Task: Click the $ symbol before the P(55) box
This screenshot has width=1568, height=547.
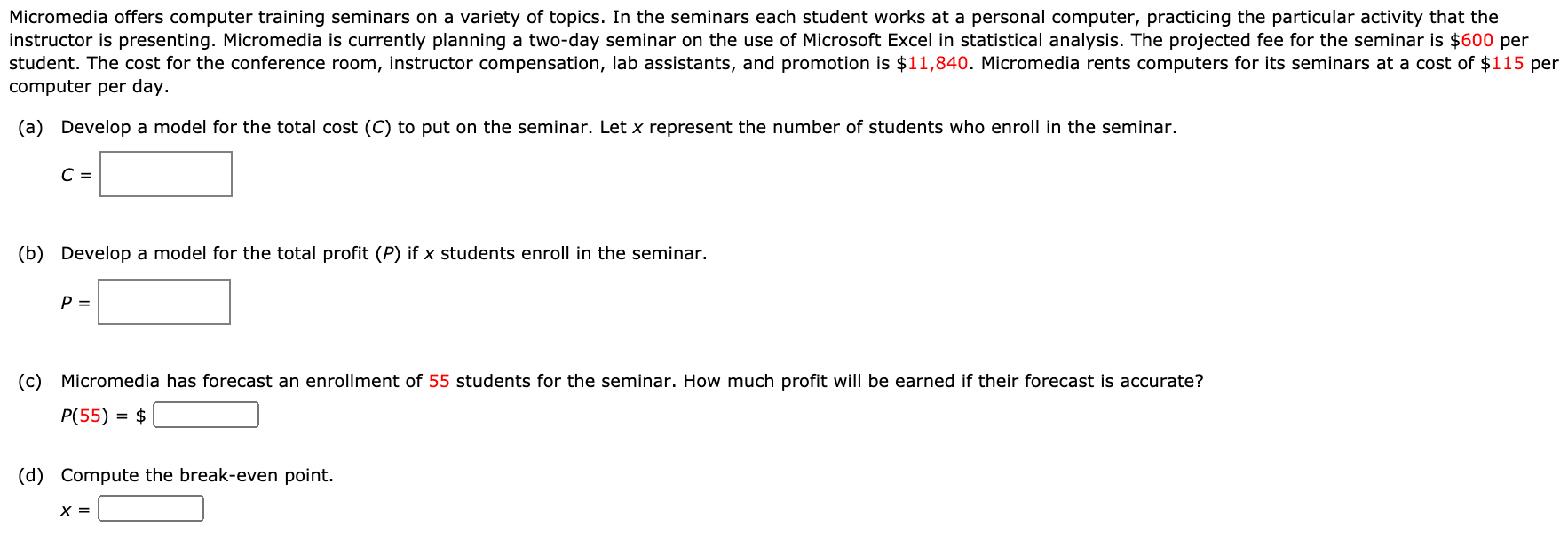Action: point(141,414)
